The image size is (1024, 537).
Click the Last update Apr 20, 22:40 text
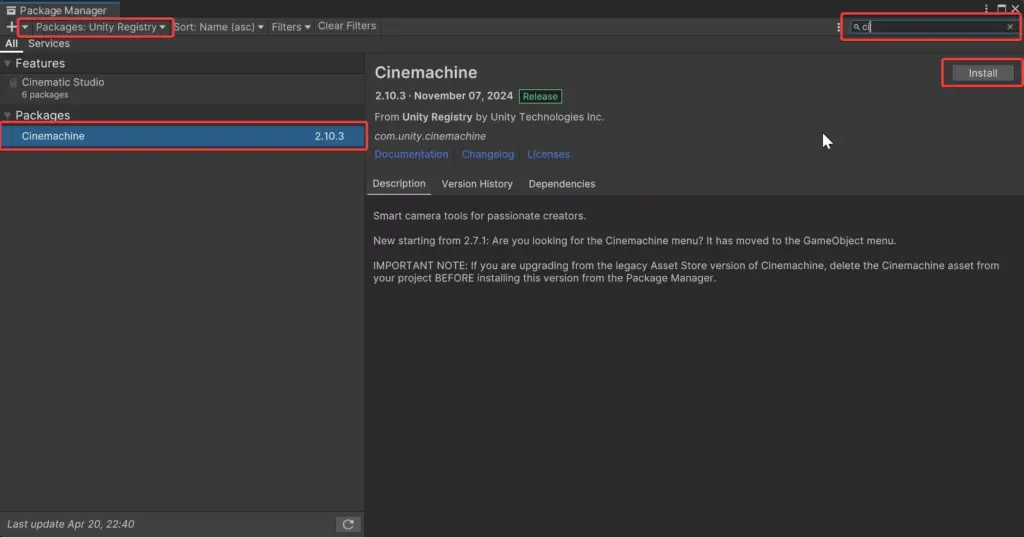71,524
